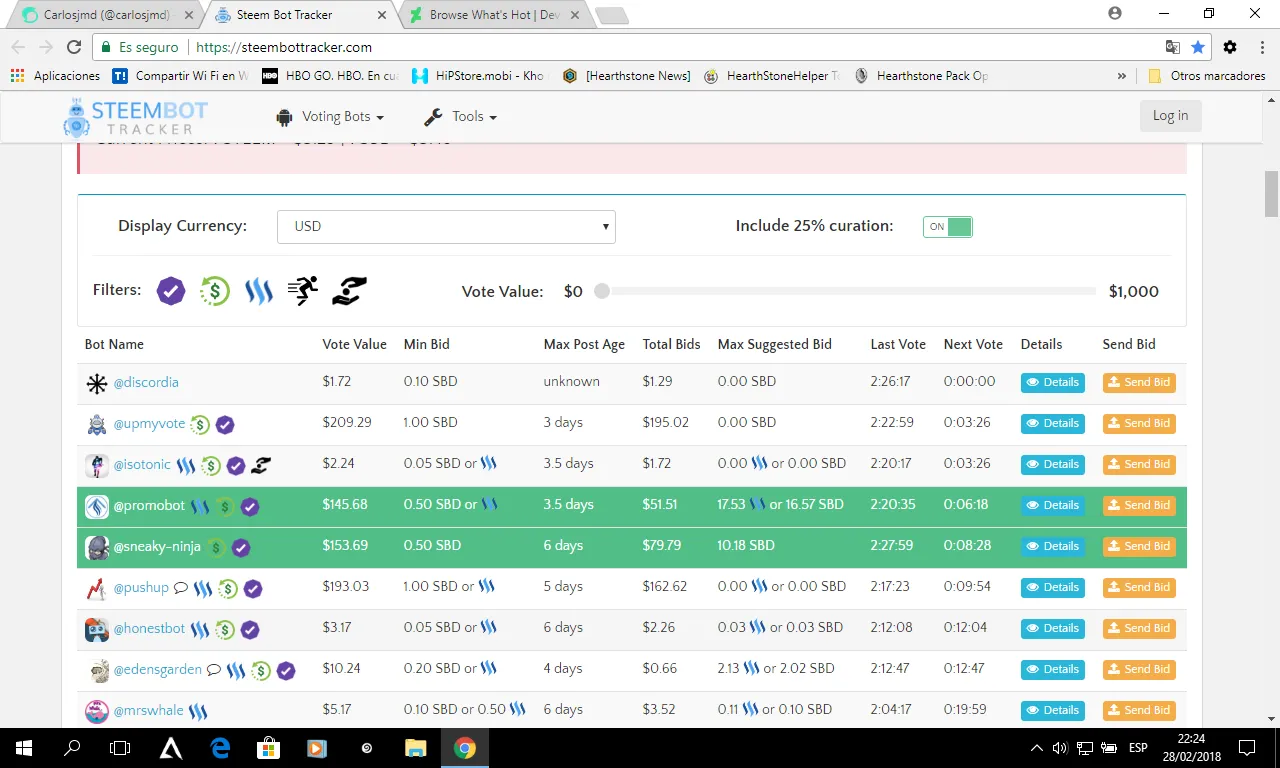Toggle the refund filter dollar icon
The height and width of the screenshot is (768, 1280).
[215, 291]
